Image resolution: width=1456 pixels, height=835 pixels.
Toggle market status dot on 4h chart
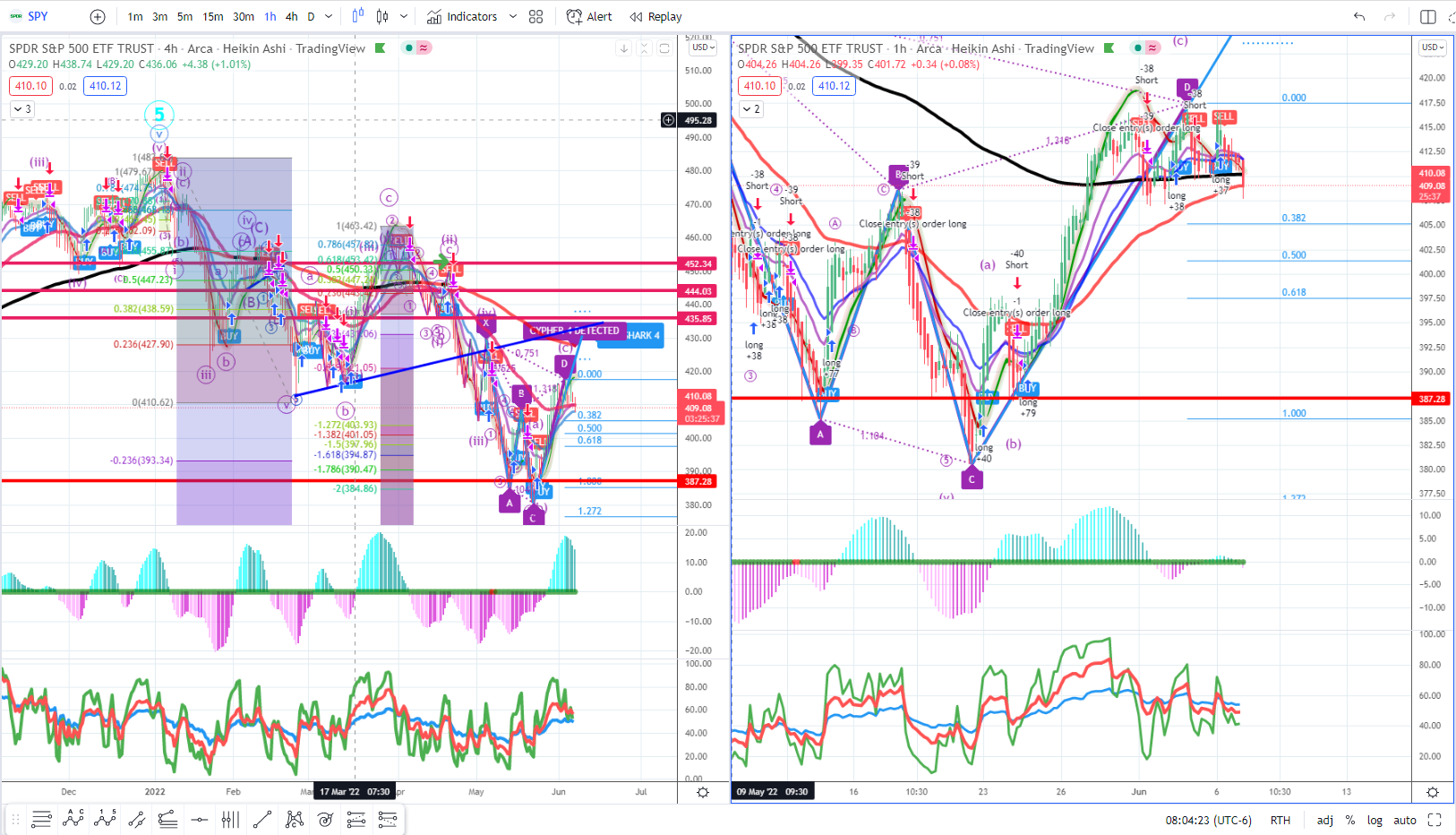click(x=408, y=47)
